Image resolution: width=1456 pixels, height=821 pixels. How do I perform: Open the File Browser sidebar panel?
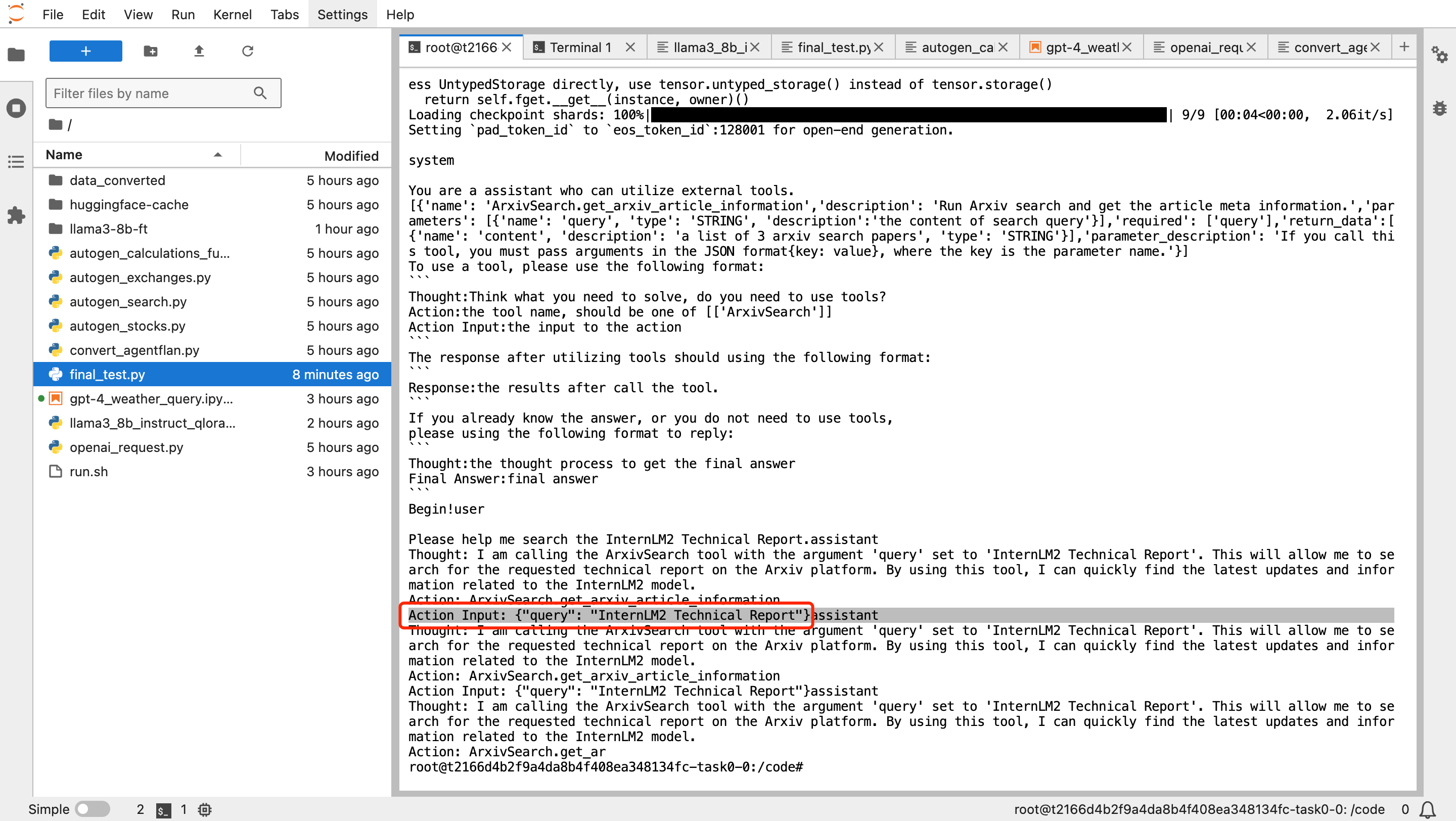point(16,54)
